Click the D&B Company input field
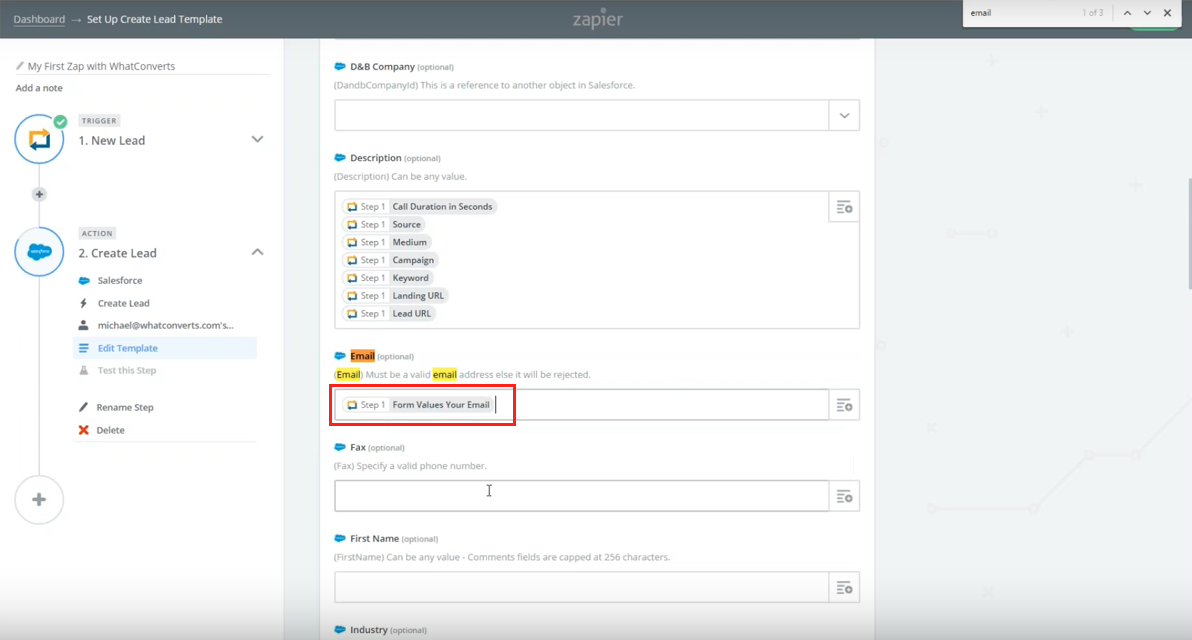 (x=582, y=116)
